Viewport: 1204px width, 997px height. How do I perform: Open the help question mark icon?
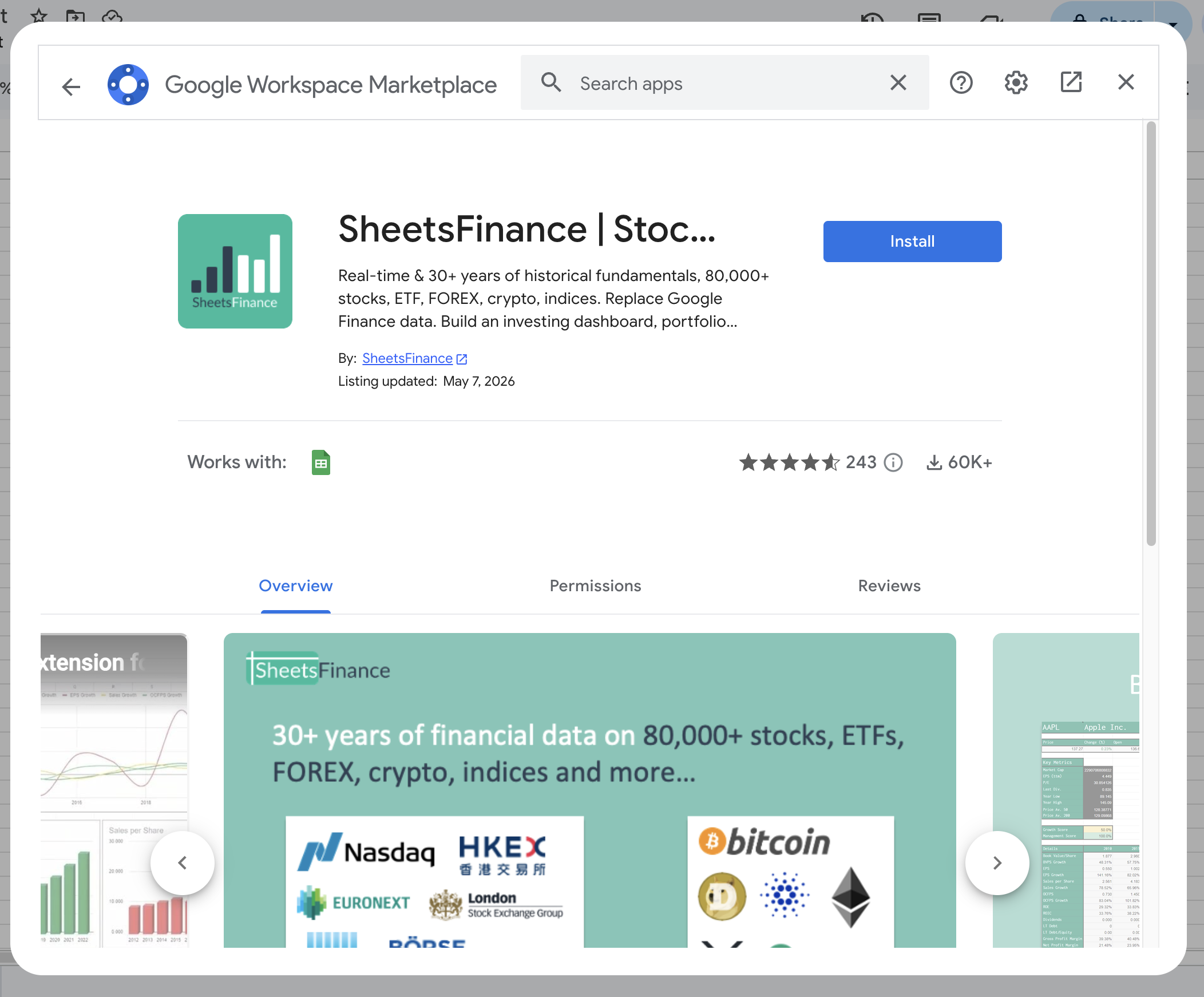point(961,82)
